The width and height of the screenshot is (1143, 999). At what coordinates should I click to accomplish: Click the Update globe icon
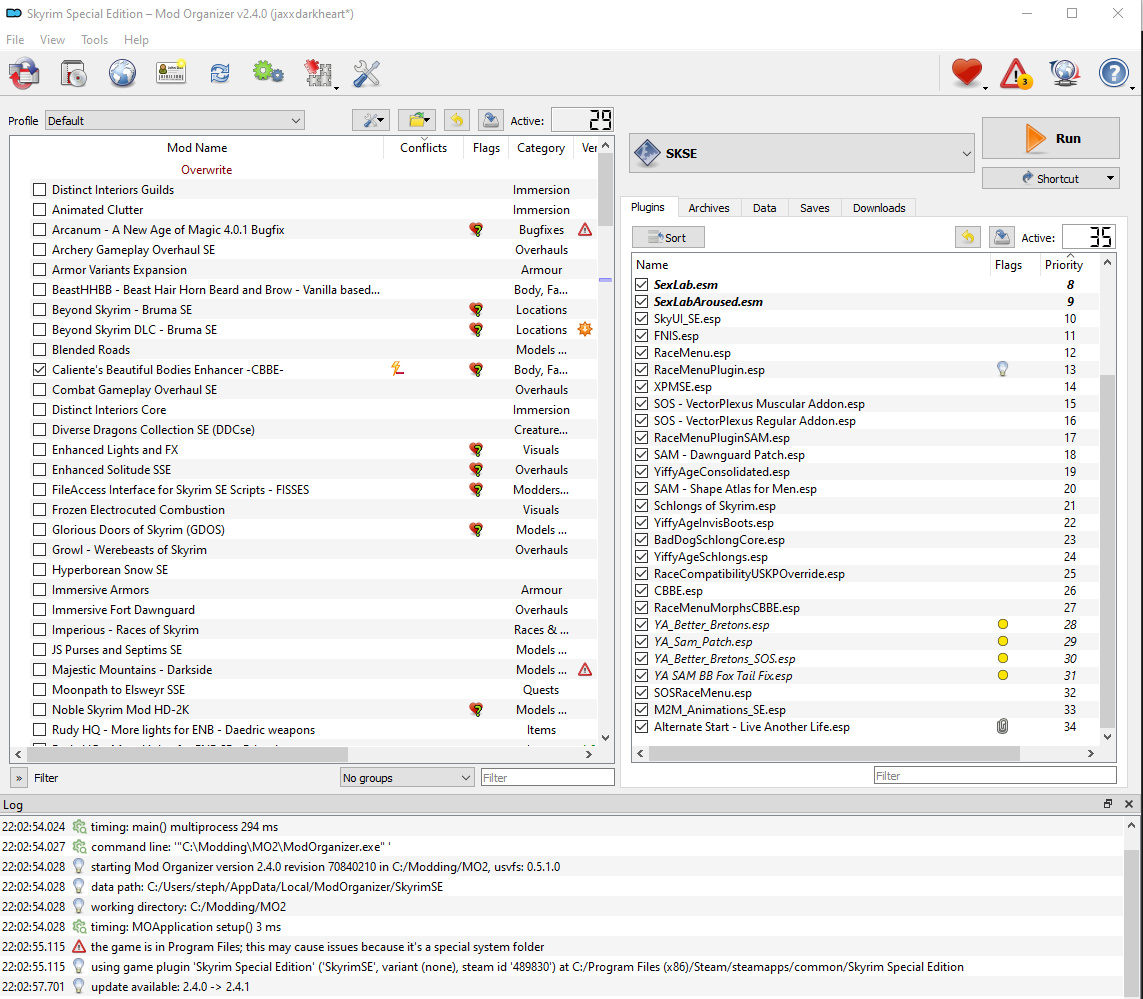[1064, 73]
